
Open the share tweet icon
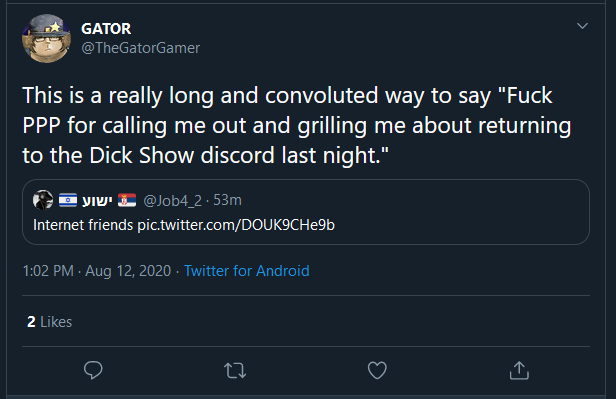coord(519,370)
